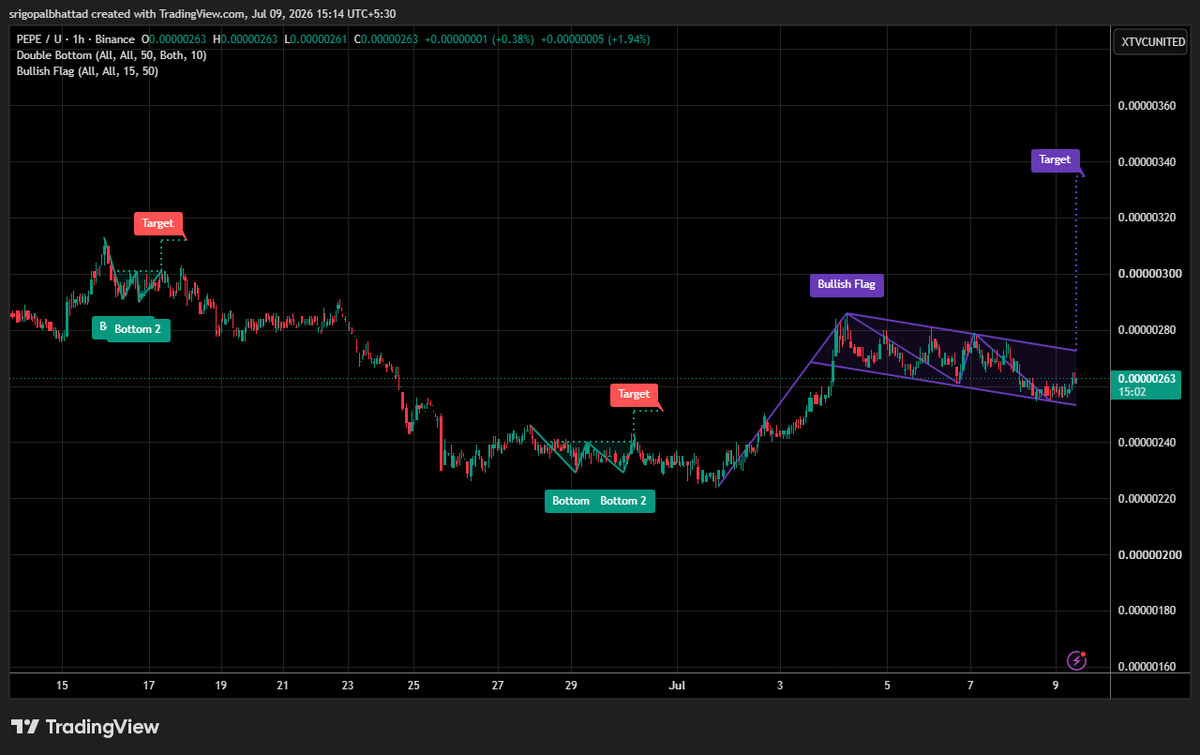Click date 29 on the time axis
Image resolution: width=1200 pixels, height=755 pixels.
(570, 686)
